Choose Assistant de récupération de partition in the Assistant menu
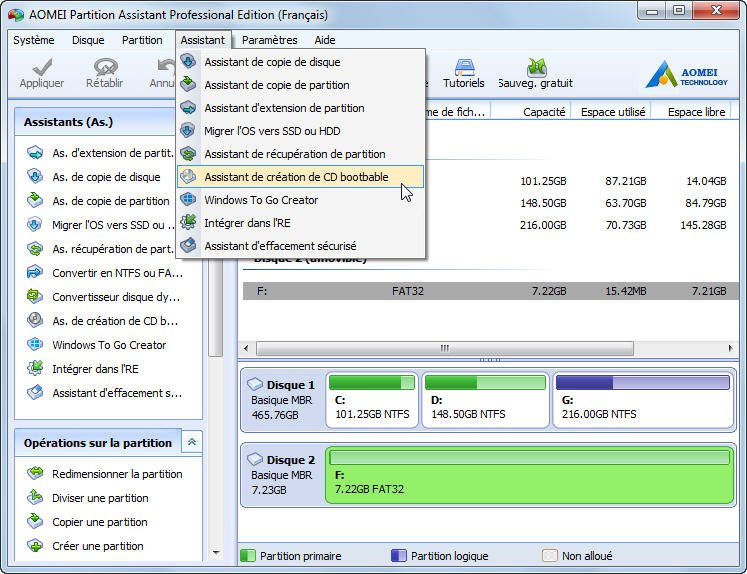 [x=301, y=154]
